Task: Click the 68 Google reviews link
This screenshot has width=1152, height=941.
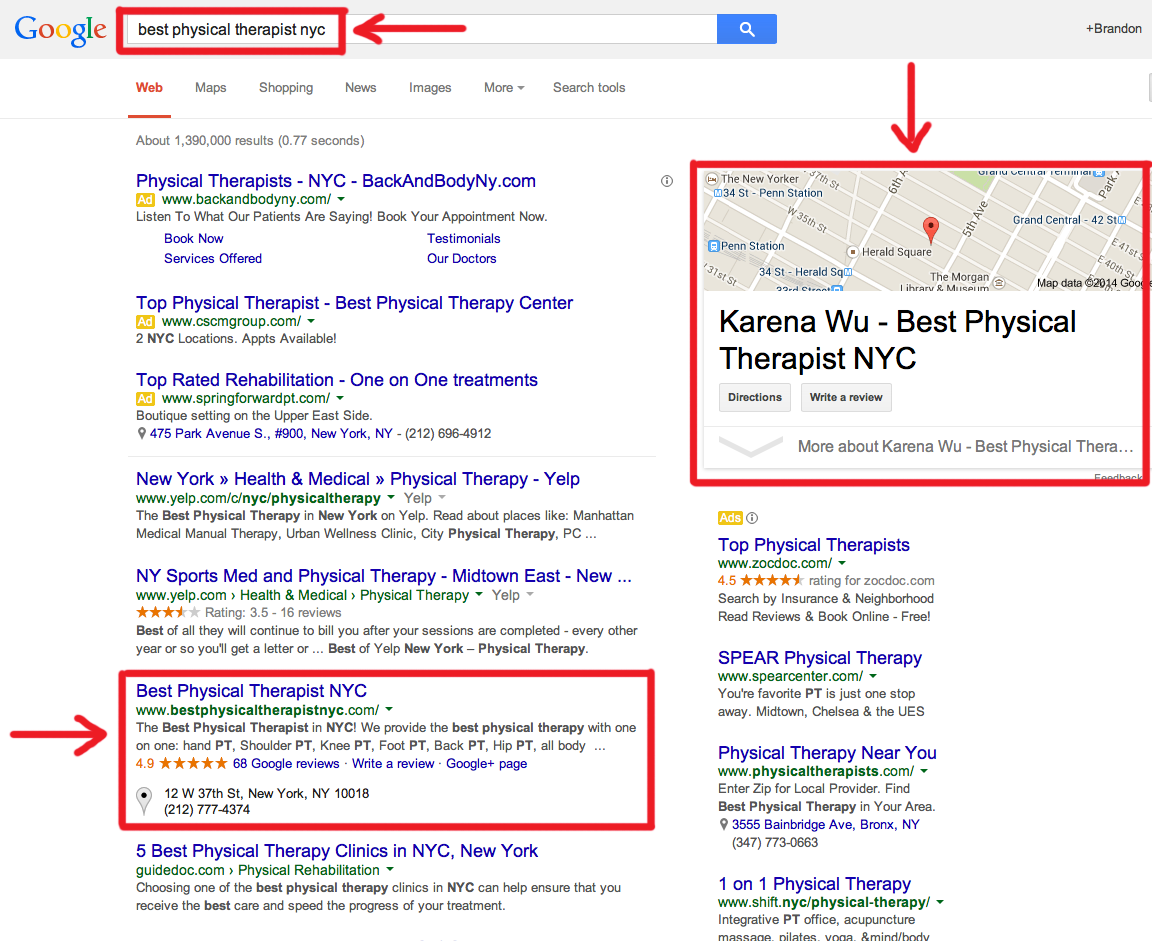Action: 286,763
